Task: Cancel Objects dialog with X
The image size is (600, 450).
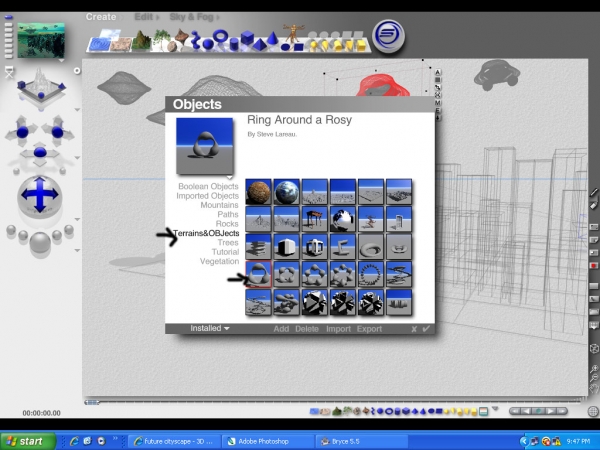Action: (414, 329)
